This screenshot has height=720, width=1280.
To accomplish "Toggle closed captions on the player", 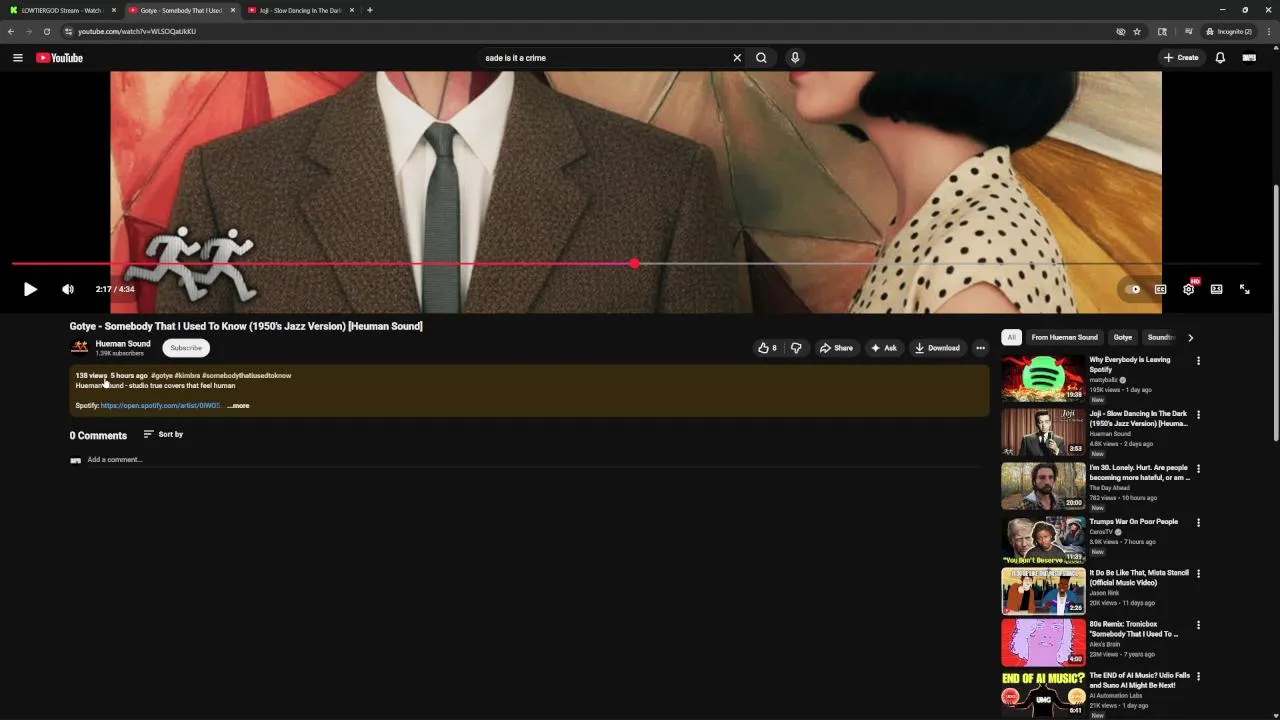I will [x=1160, y=289].
